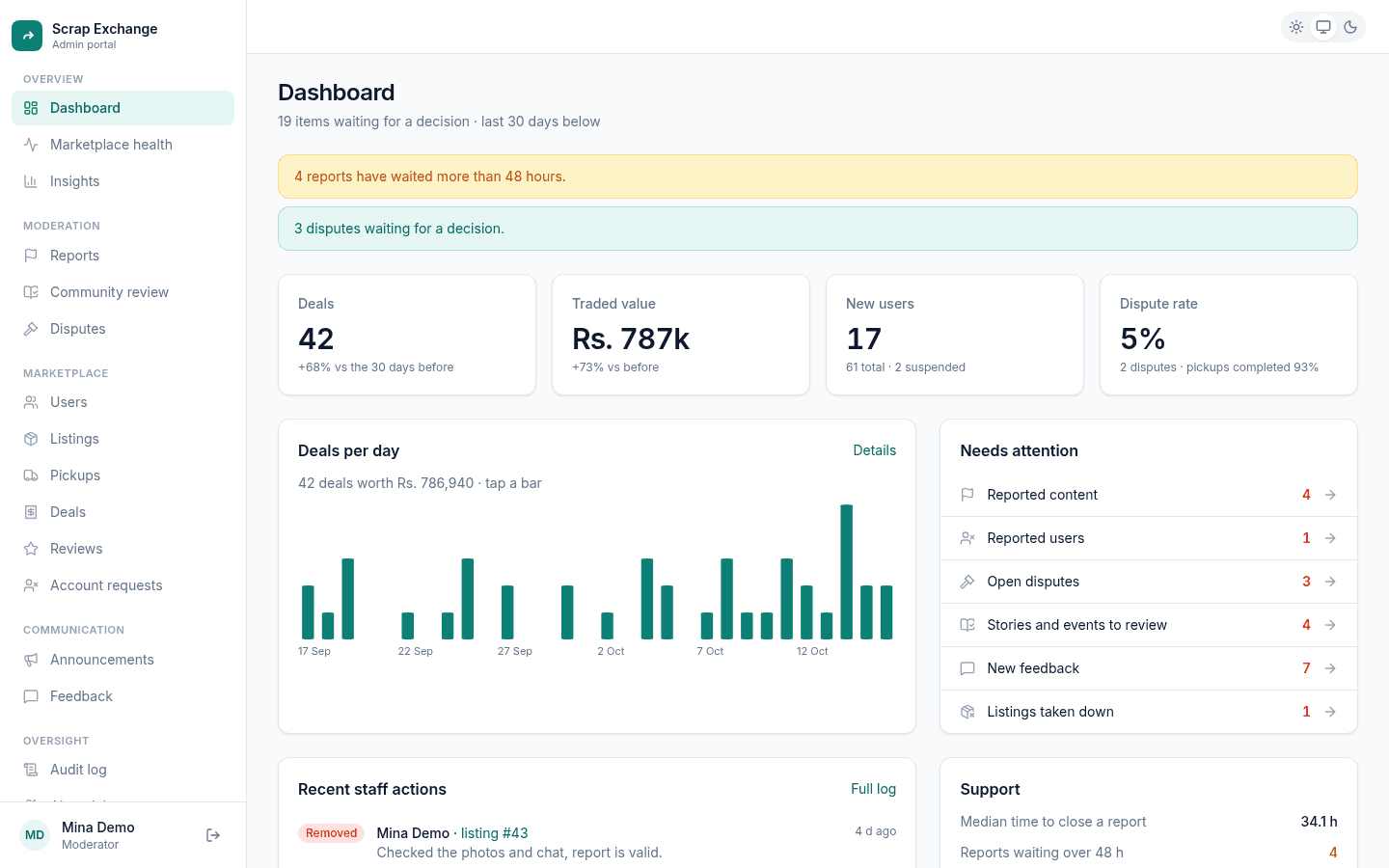Click the Reviews star icon
This screenshot has height=868, width=1389.
31,549
